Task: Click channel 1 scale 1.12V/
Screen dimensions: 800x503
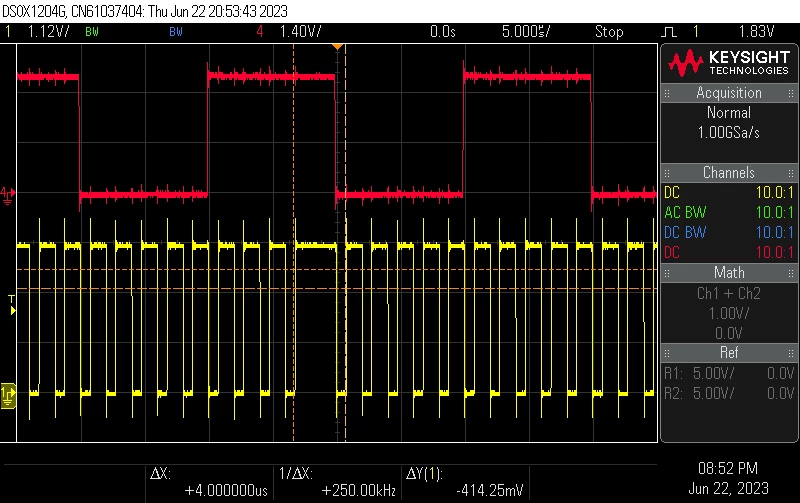Action: pos(48,32)
